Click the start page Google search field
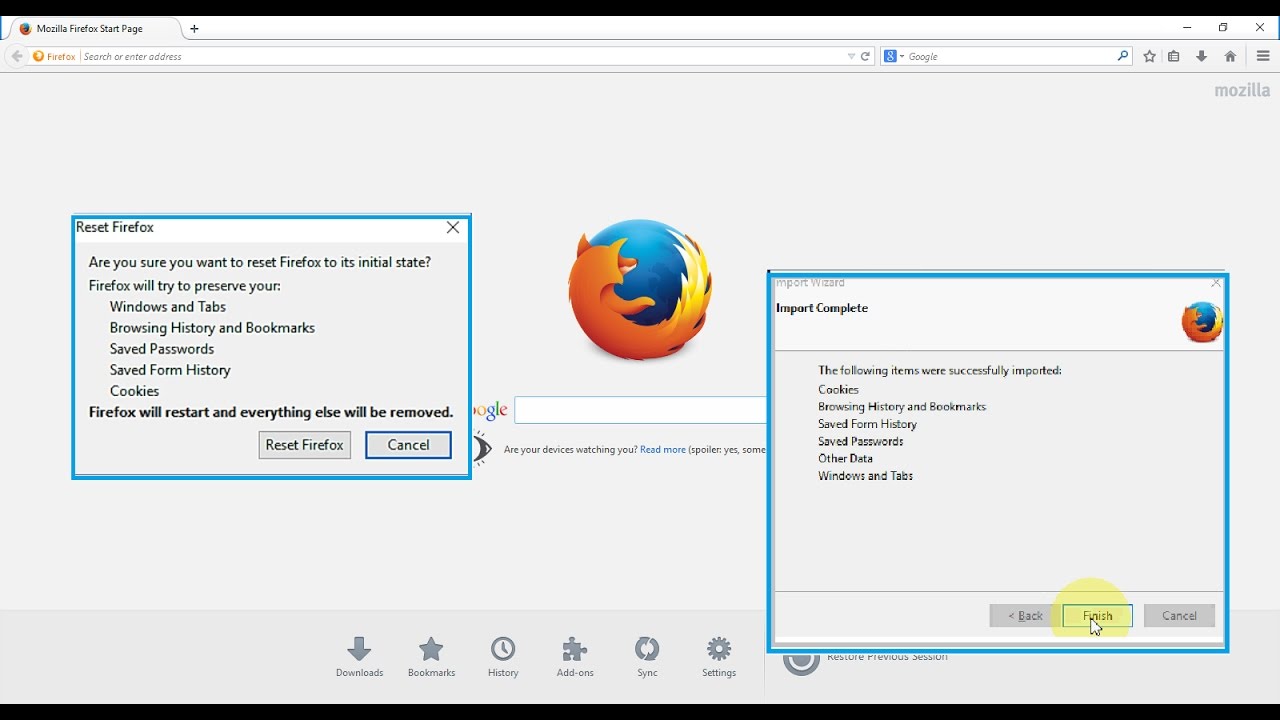 coord(640,410)
